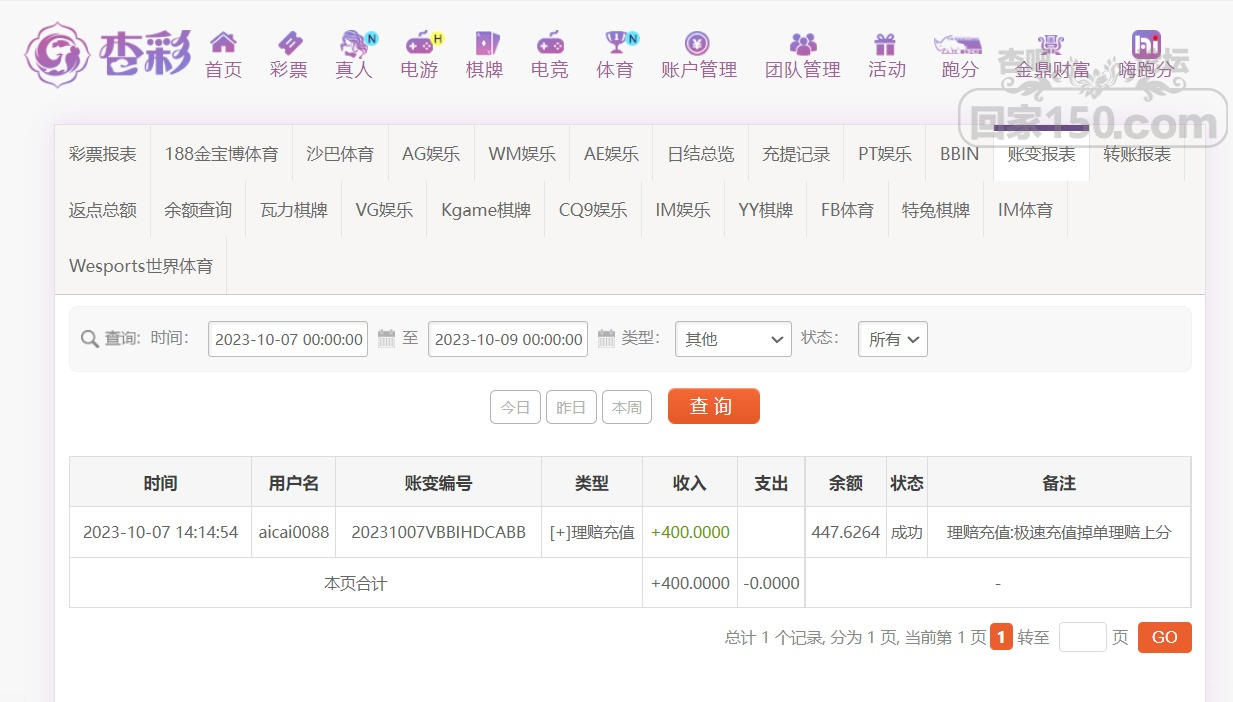Image resolution: width=1233 pixels, height=702 pixels.
Task: Select the 账变报表 tab
Action: [x=1041, y=154]
